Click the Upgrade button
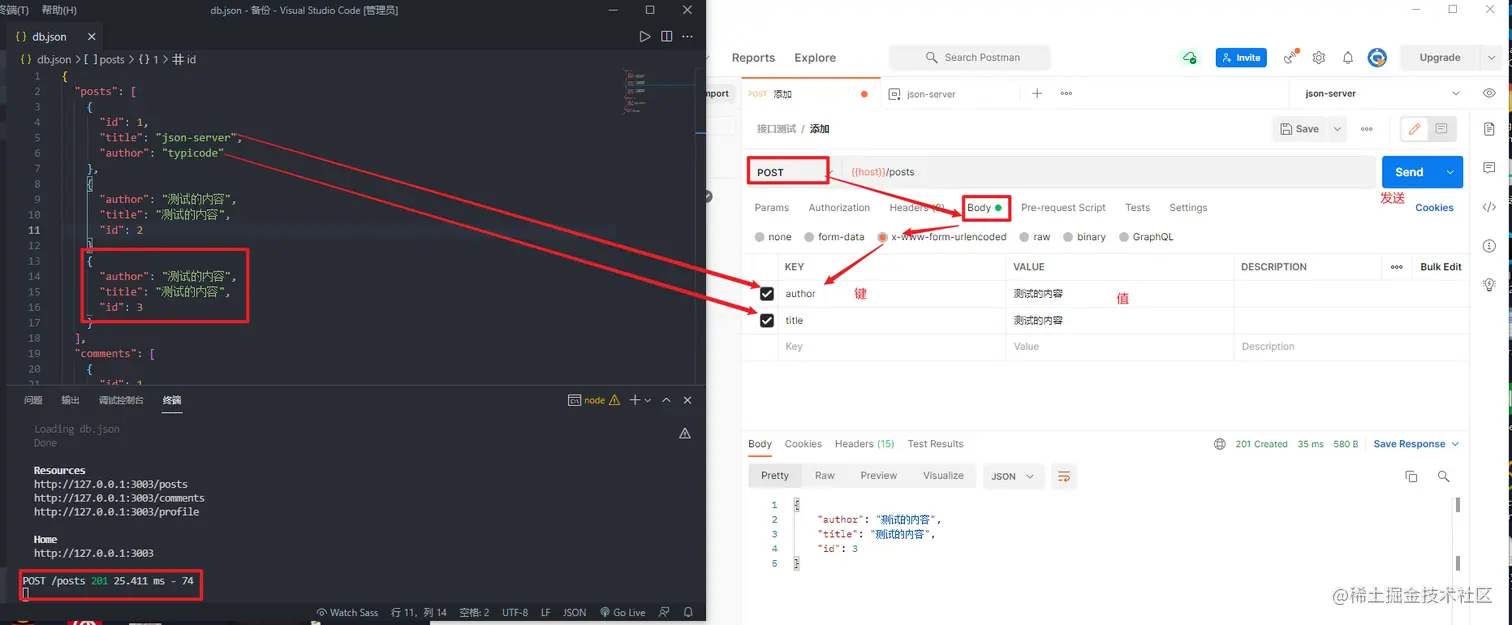 [x=1440, y=58]
